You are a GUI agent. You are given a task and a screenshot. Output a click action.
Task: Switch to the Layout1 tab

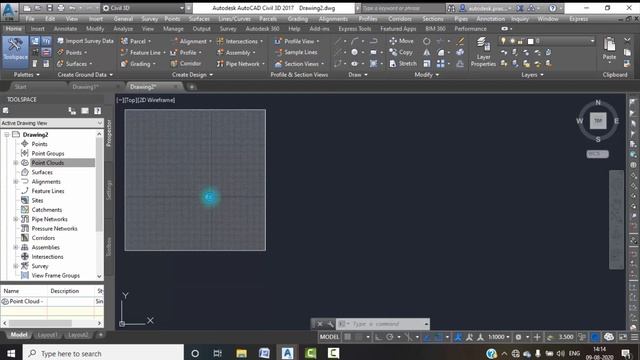47,335
